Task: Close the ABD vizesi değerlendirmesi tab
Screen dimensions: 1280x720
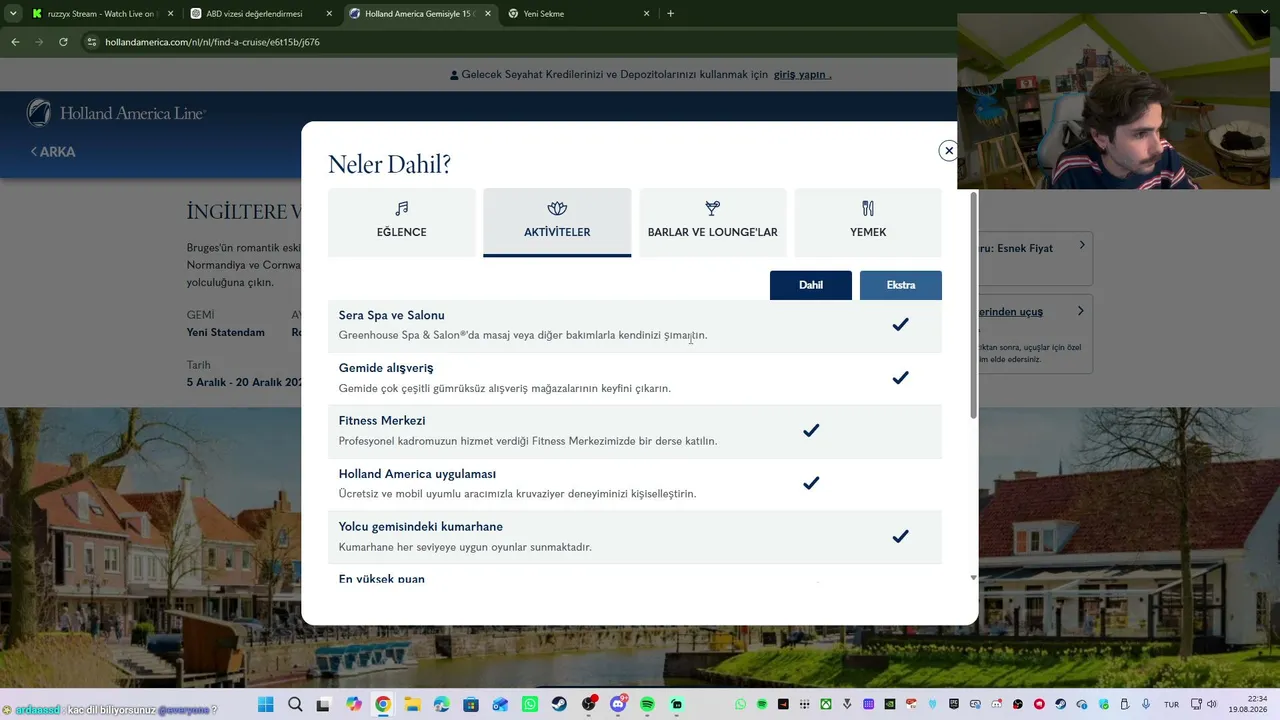Action: (328, 14)
